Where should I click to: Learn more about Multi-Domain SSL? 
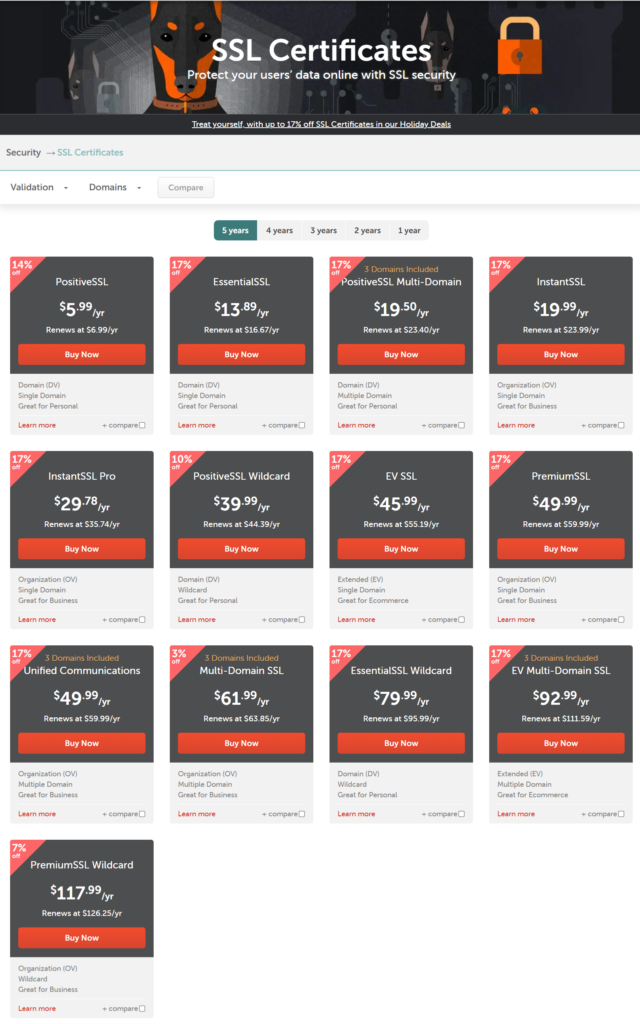pyautogui.click(x=197, y=814)
